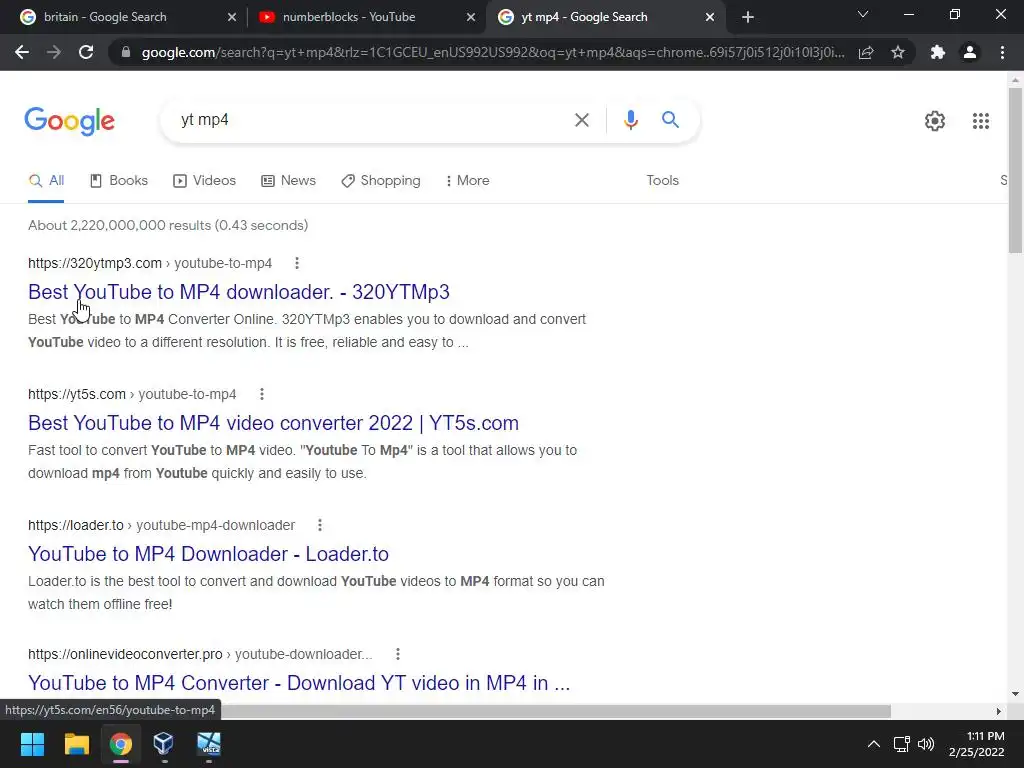
Task: Share this page icon in address bar
Action: (x=866, y=52)
